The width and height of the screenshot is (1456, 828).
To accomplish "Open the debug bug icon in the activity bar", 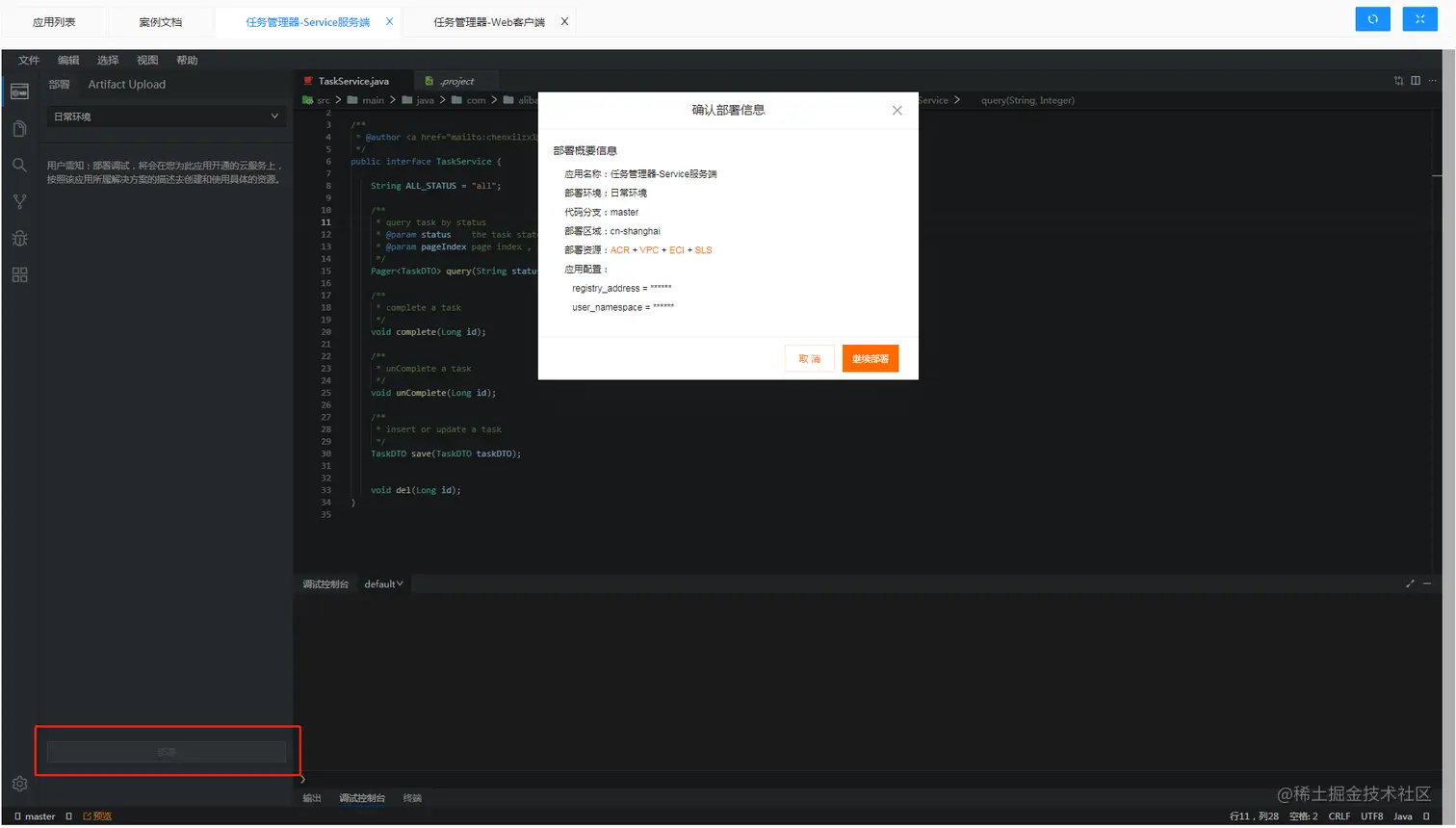I will click(19, 238).
